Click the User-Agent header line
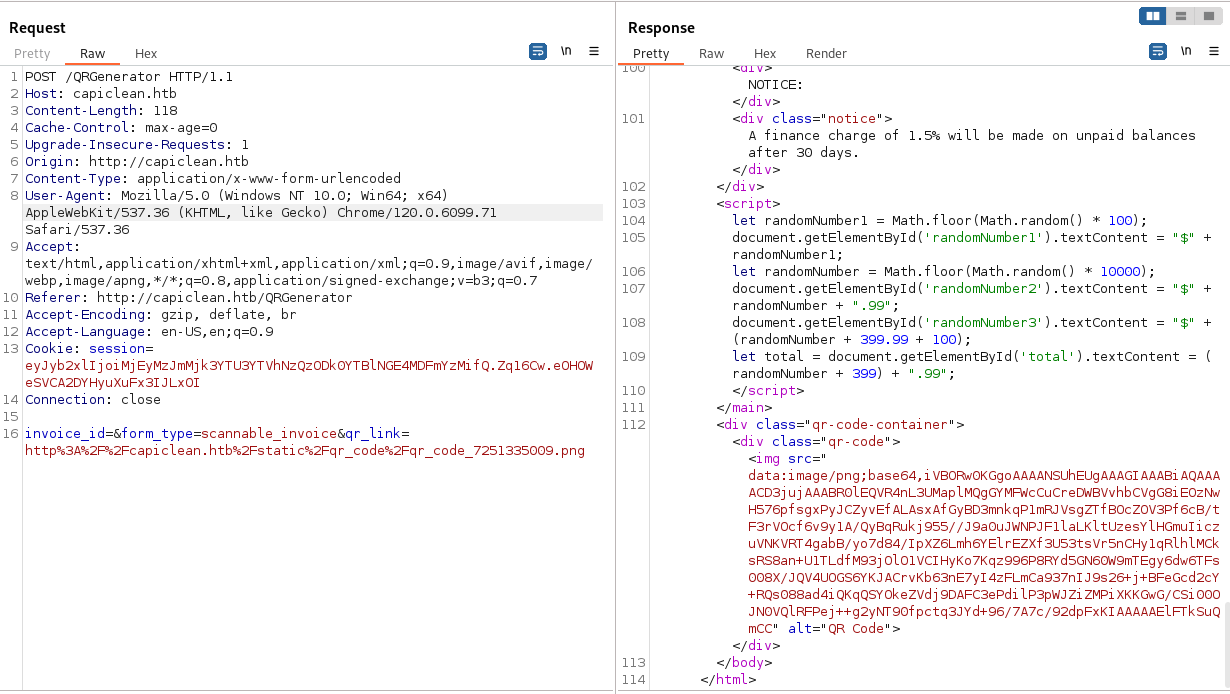The image size is (1230, 694). click(x=236, y=196)
